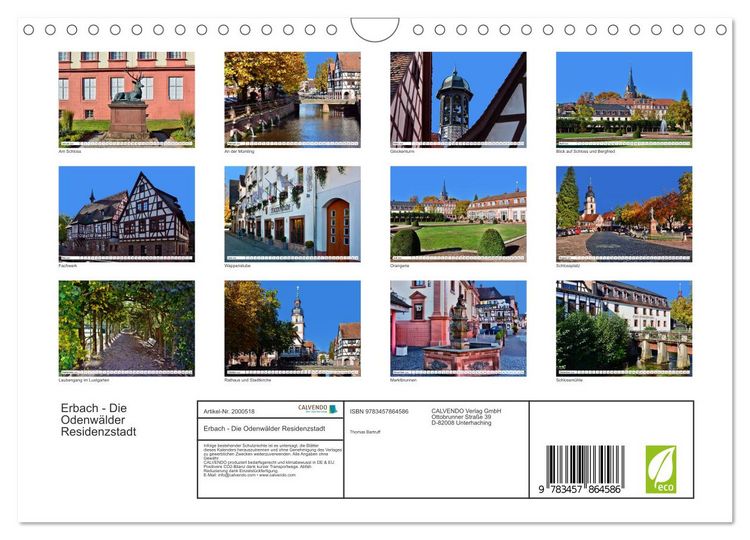Click the large title 'Erbach - Die Odenwälder Residenzstadt'
This screenshot has height=540, width=750.
click(99, 420)
